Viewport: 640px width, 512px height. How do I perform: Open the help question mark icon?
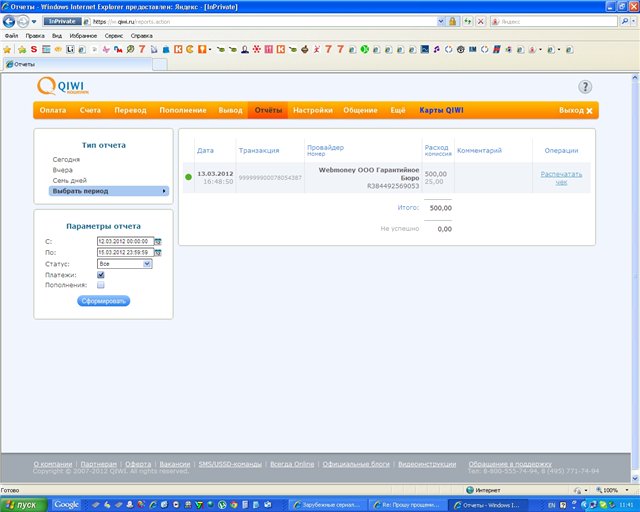pyautogui.click(x=586, y=88)
